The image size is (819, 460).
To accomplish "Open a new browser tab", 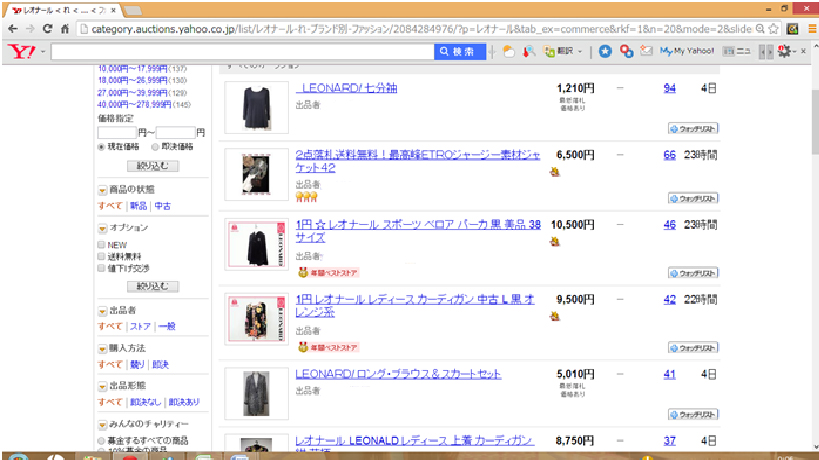I will (x=134, y=10).
